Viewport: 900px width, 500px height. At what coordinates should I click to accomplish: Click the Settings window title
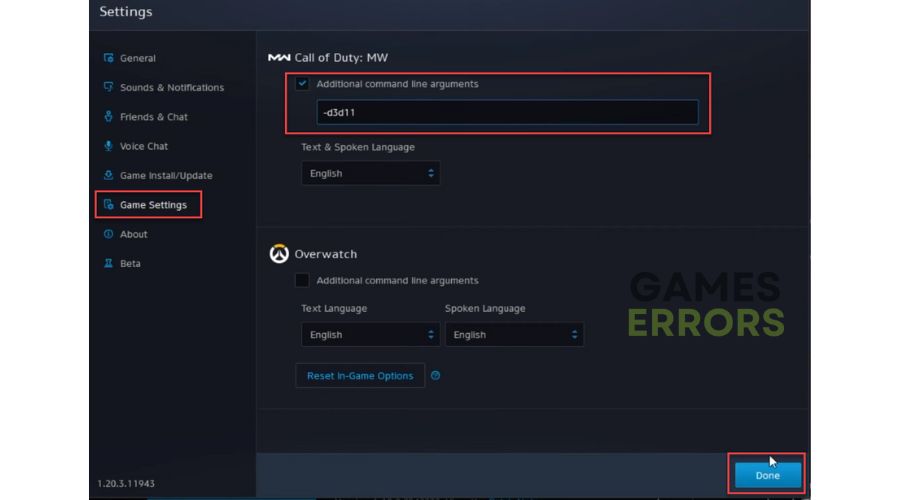(126, 11)
